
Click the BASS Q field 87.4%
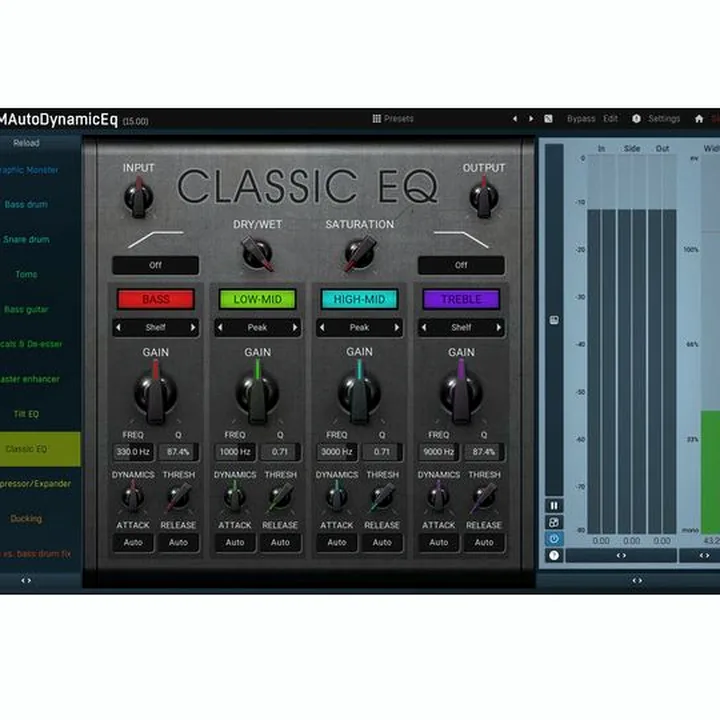178,452
